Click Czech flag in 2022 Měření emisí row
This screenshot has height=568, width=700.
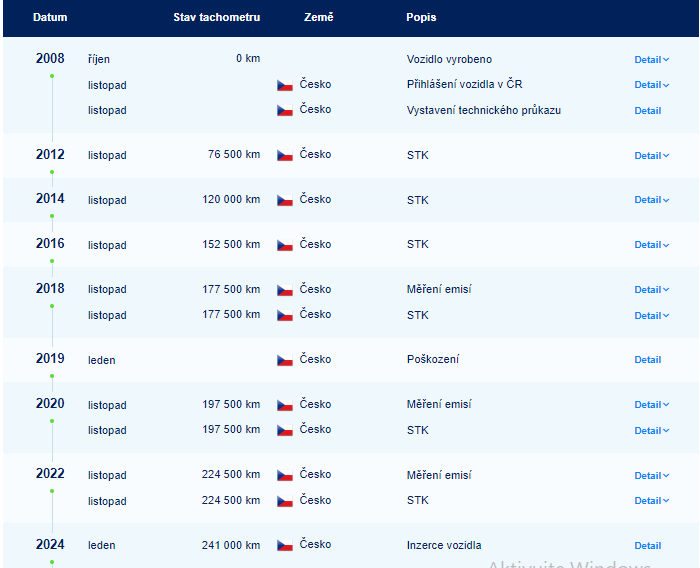pos(285,475)
